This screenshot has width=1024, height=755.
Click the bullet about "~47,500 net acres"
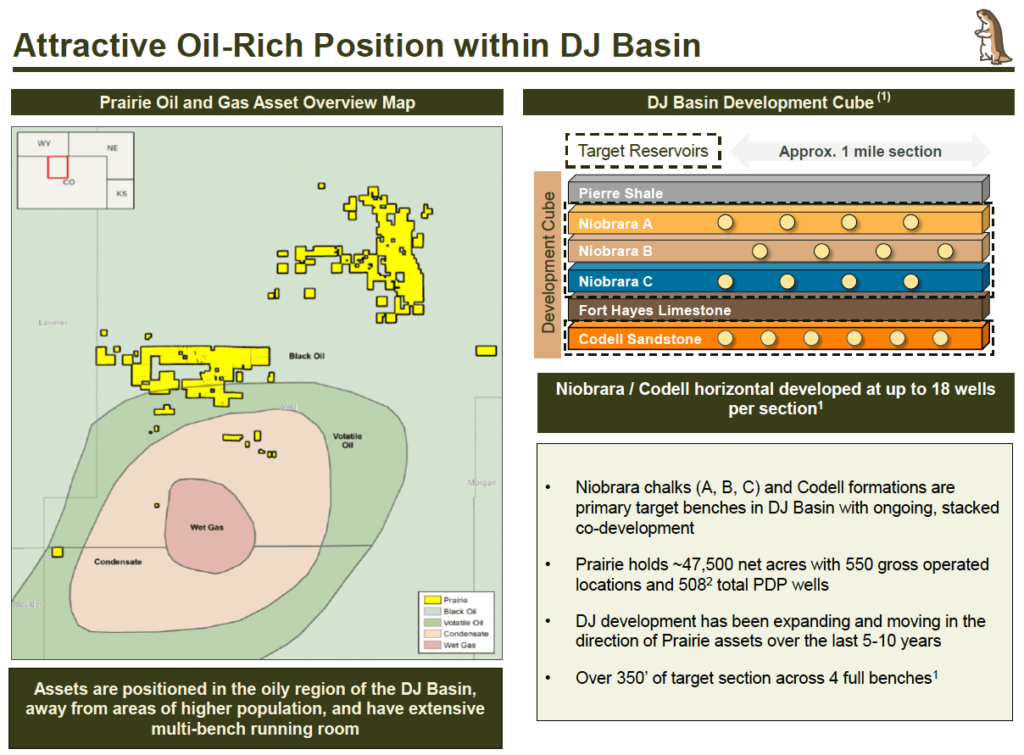point(782,575)
